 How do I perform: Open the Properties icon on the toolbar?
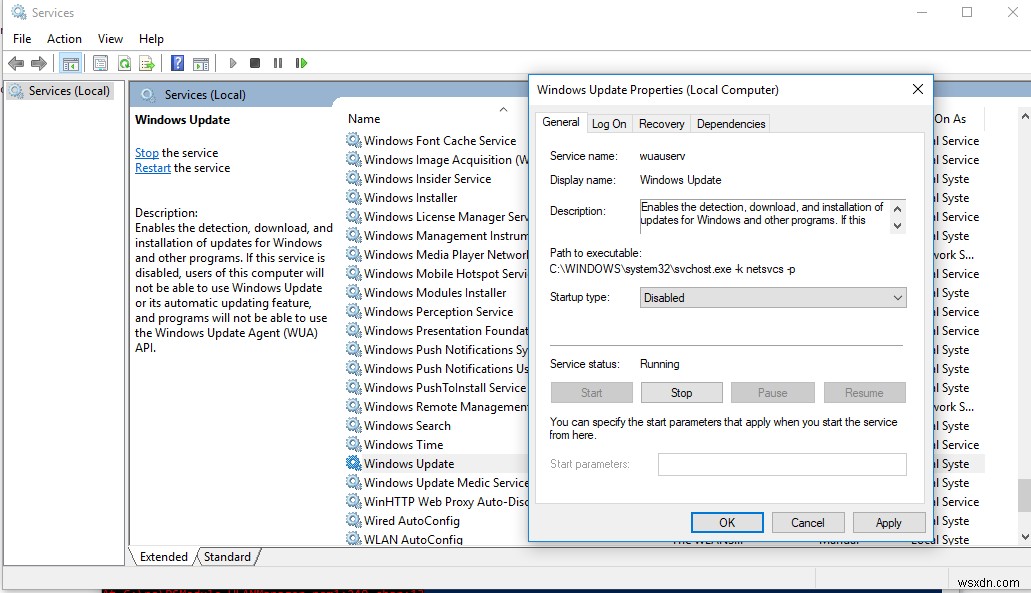pos(100,63)
